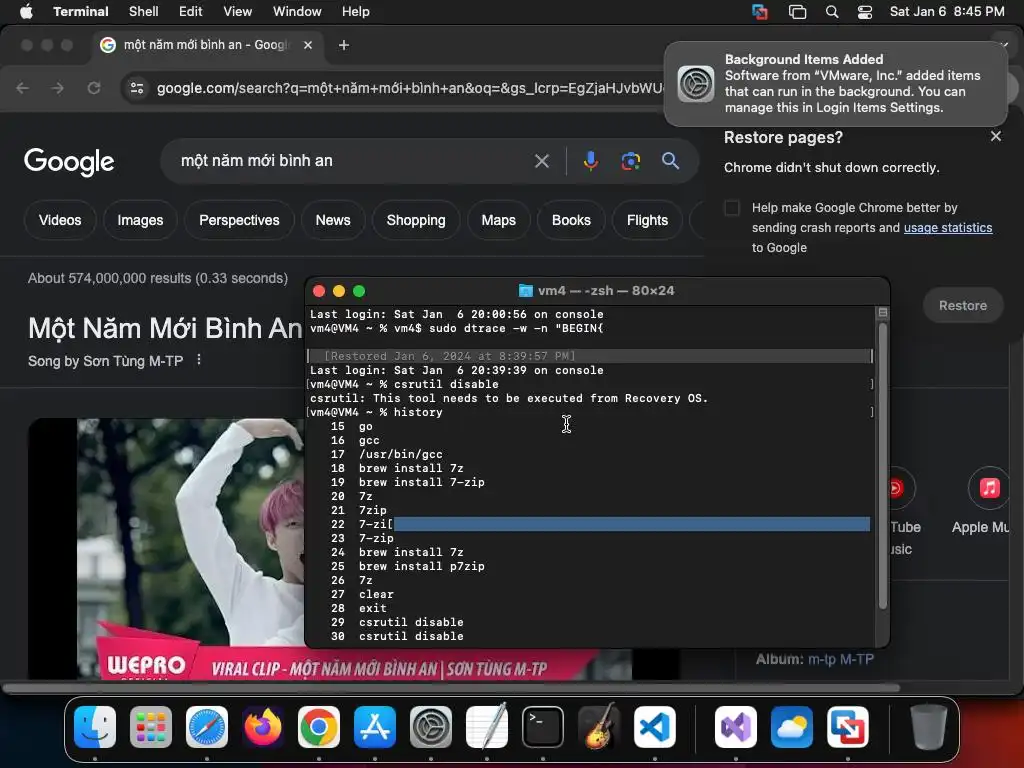Image resolution: width=1024 pixels, height=768 pixels.
Task: Open Finder from the Dock
Action: coord(95,727)
